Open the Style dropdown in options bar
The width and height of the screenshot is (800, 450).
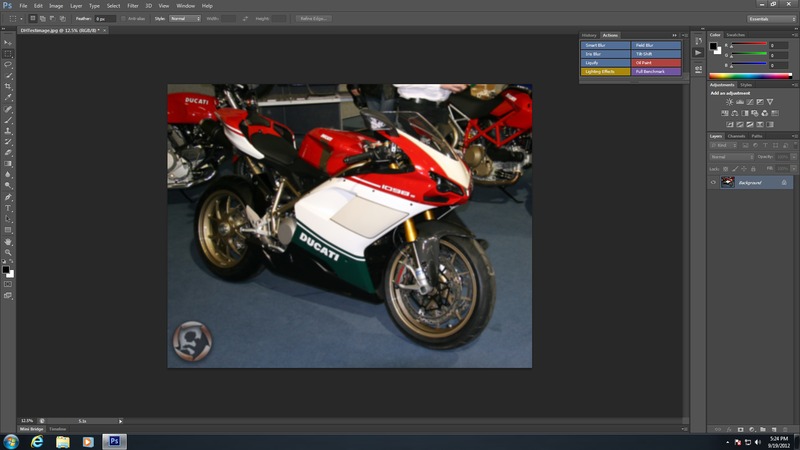[x=184, y=18]
